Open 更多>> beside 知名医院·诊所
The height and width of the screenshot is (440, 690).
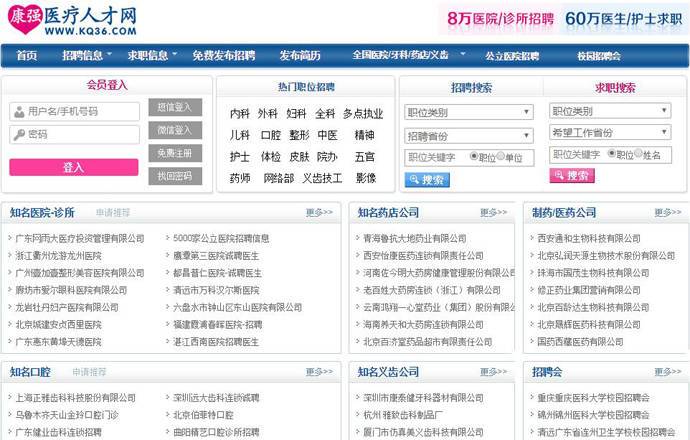click(319, 212)
